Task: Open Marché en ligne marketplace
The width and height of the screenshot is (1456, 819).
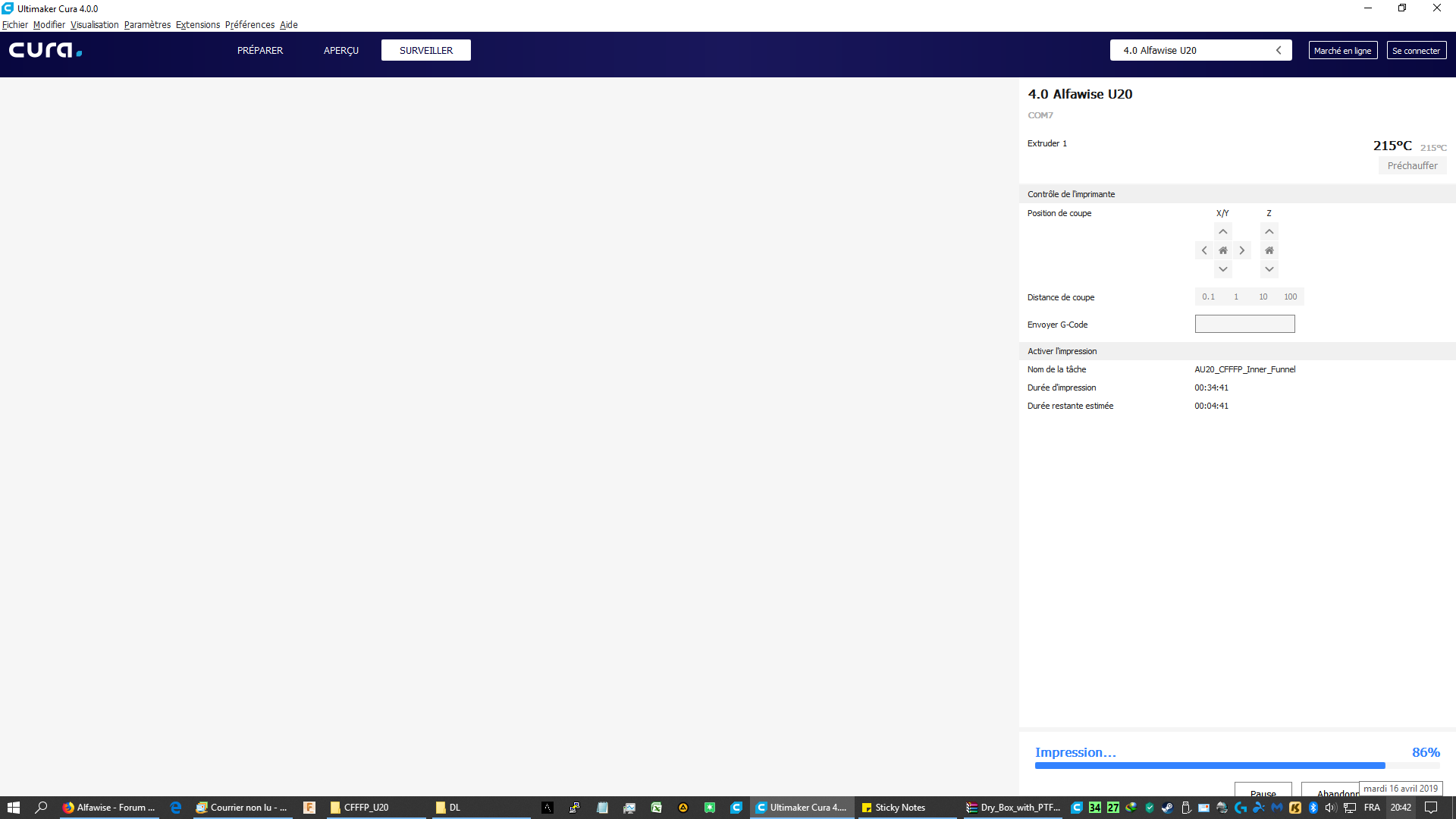Action: (x=1343, y=50)
